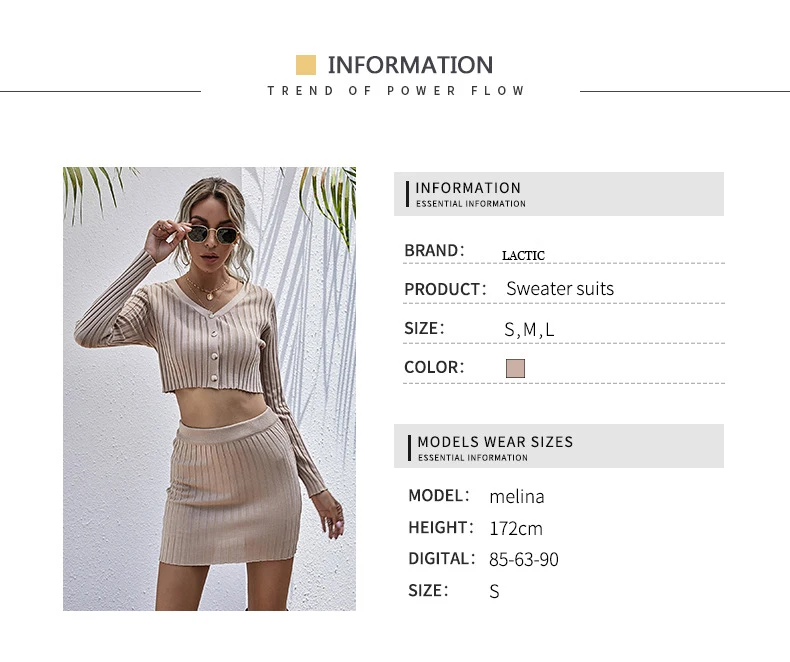Click the Sweater suits product text
790x662 pixels.
point(560,289)
